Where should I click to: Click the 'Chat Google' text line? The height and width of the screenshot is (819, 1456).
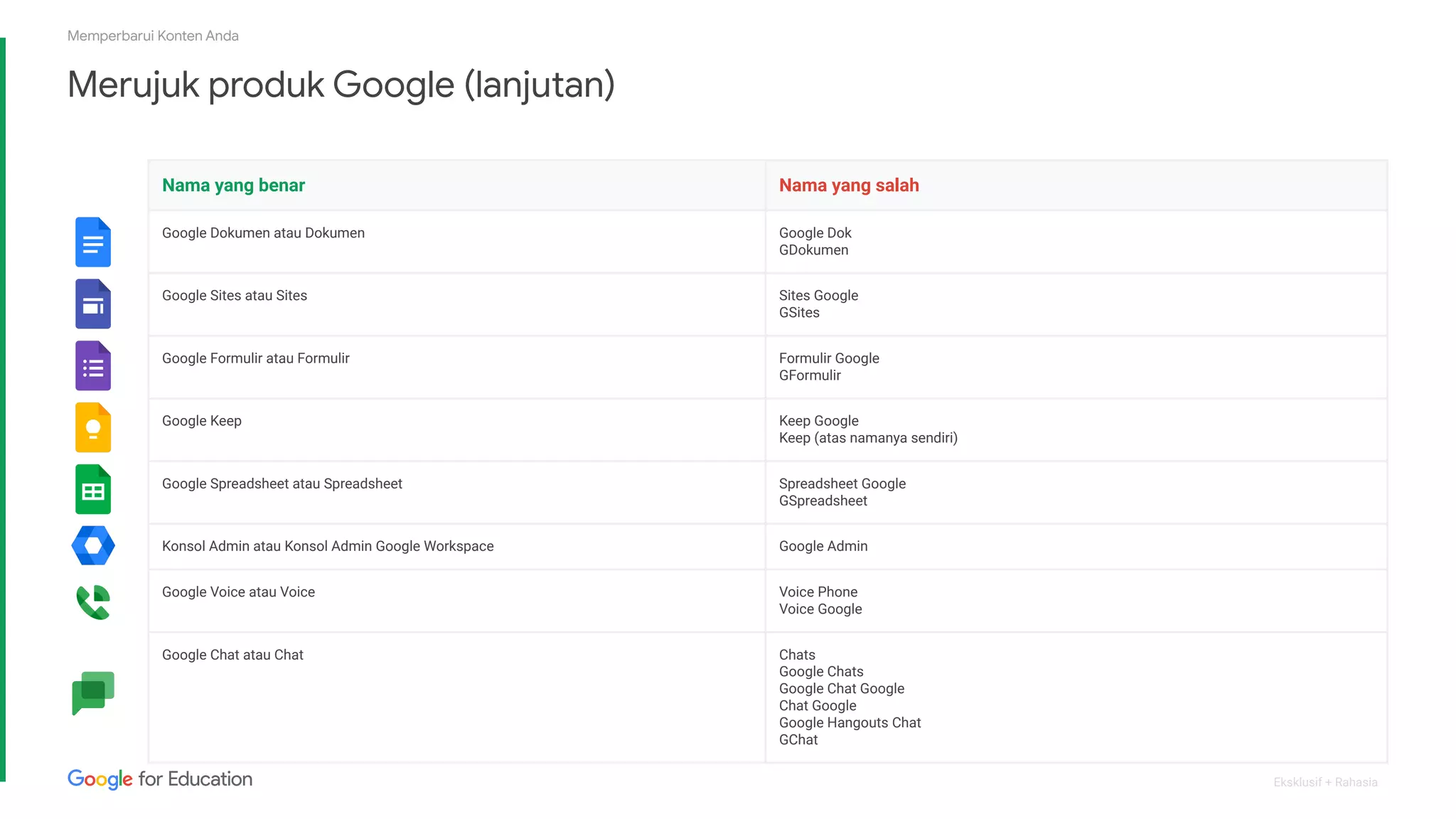pos(818,706)
